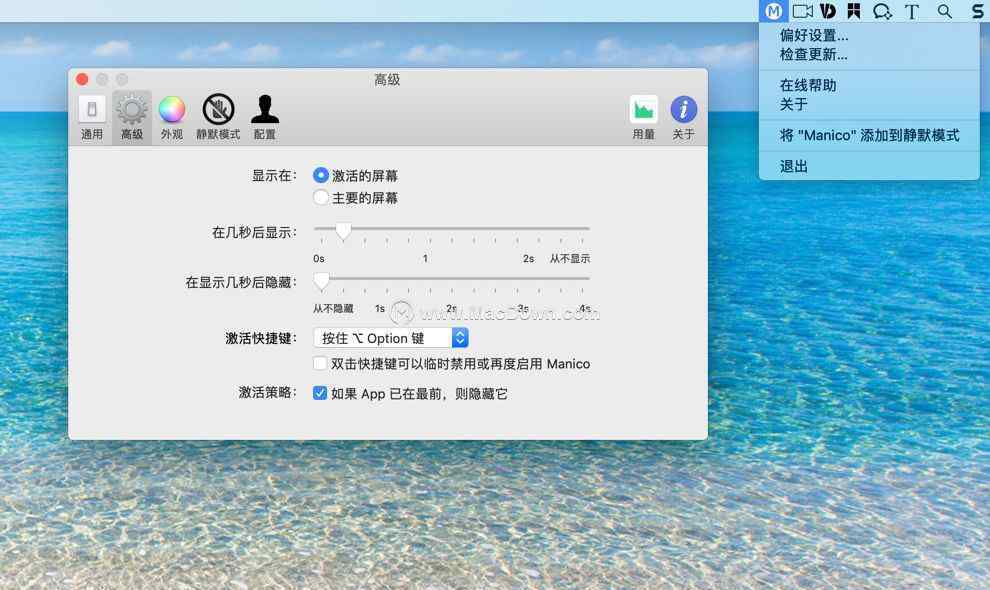Click the 从不隐藏 label under second slider

pos(333,308)
